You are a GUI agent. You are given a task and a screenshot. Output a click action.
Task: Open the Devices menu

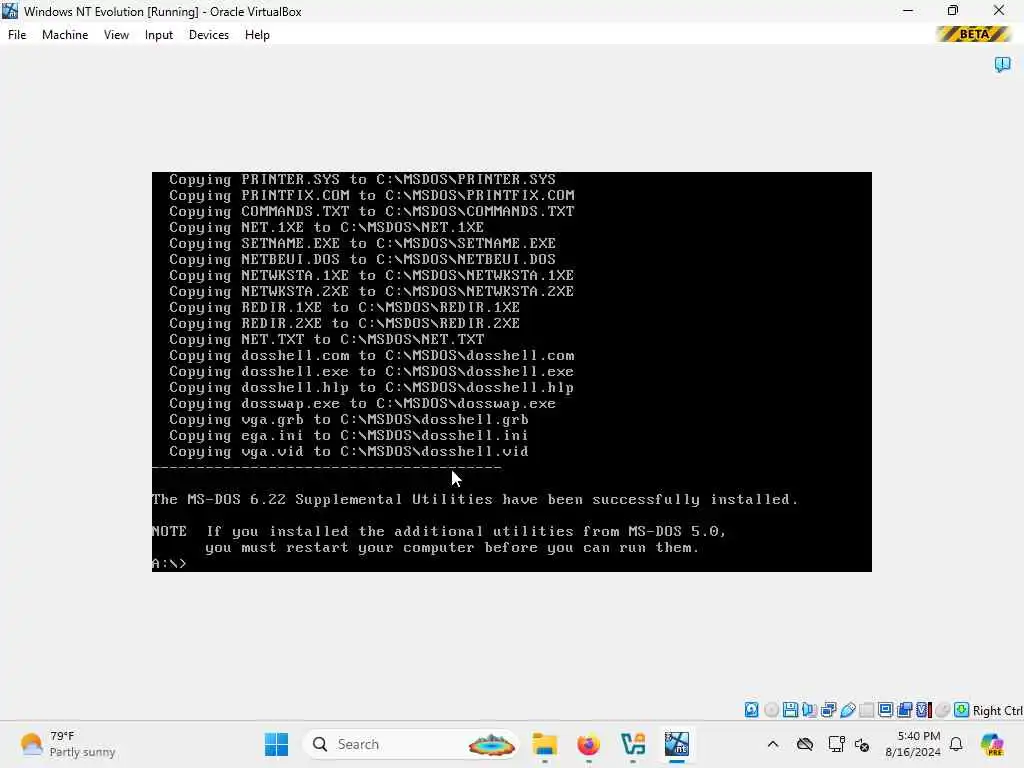208,35
